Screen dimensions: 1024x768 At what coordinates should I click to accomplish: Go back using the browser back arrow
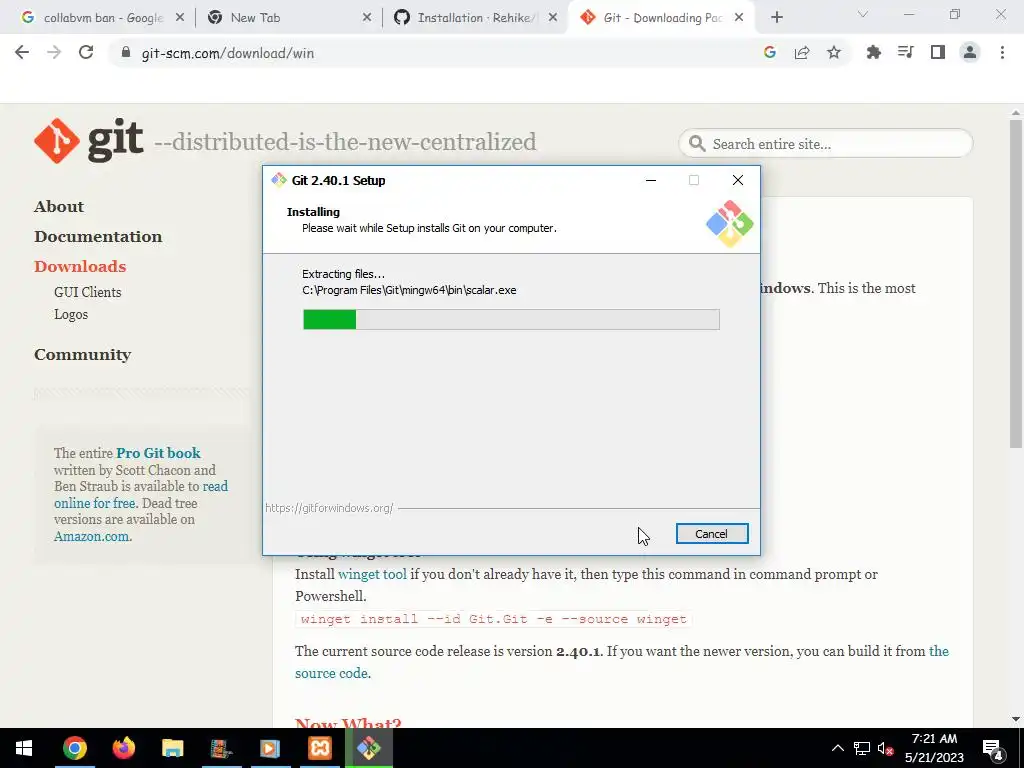point(22,52)
